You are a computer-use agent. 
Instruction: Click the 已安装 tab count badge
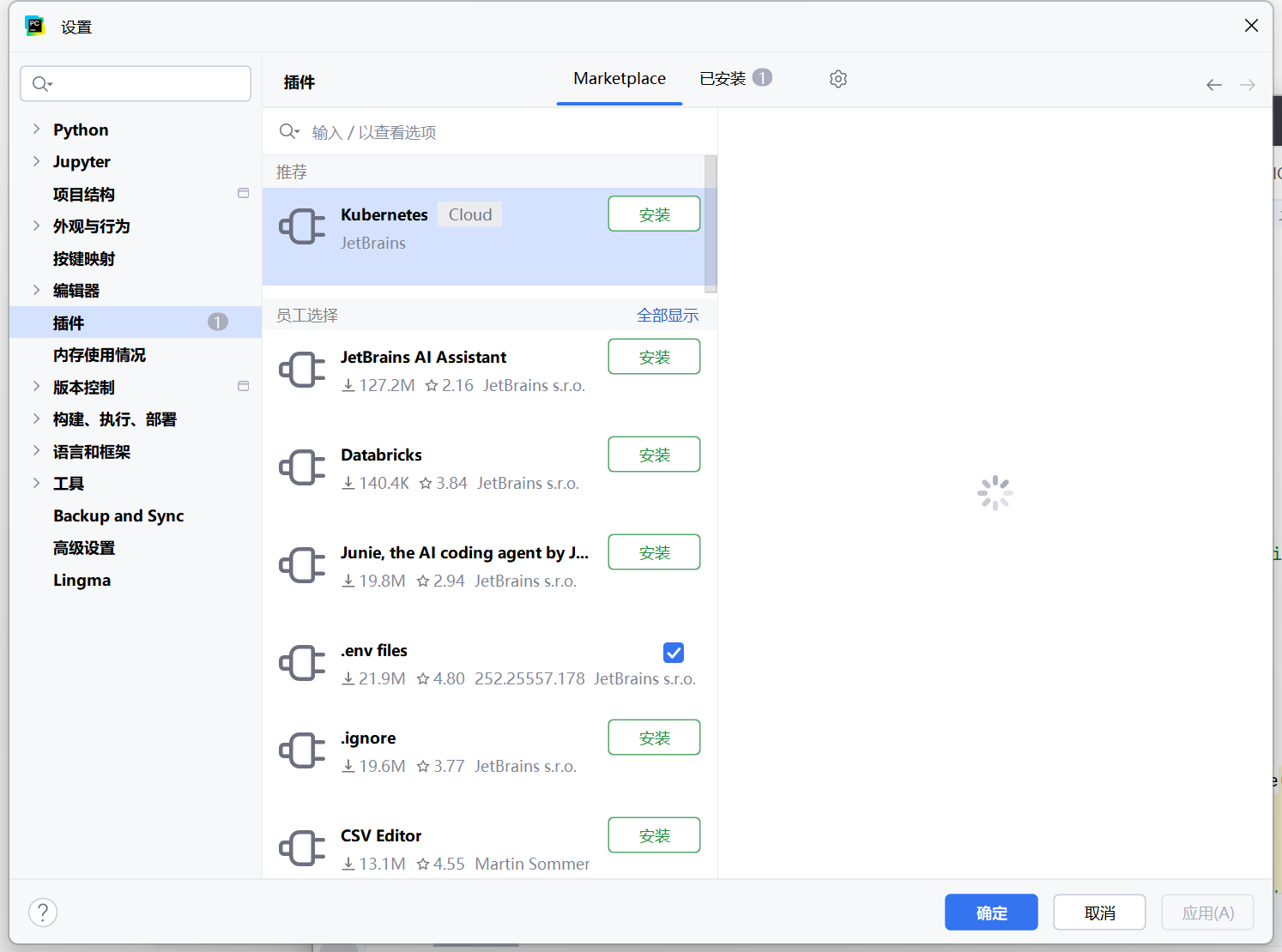(762, 78)
